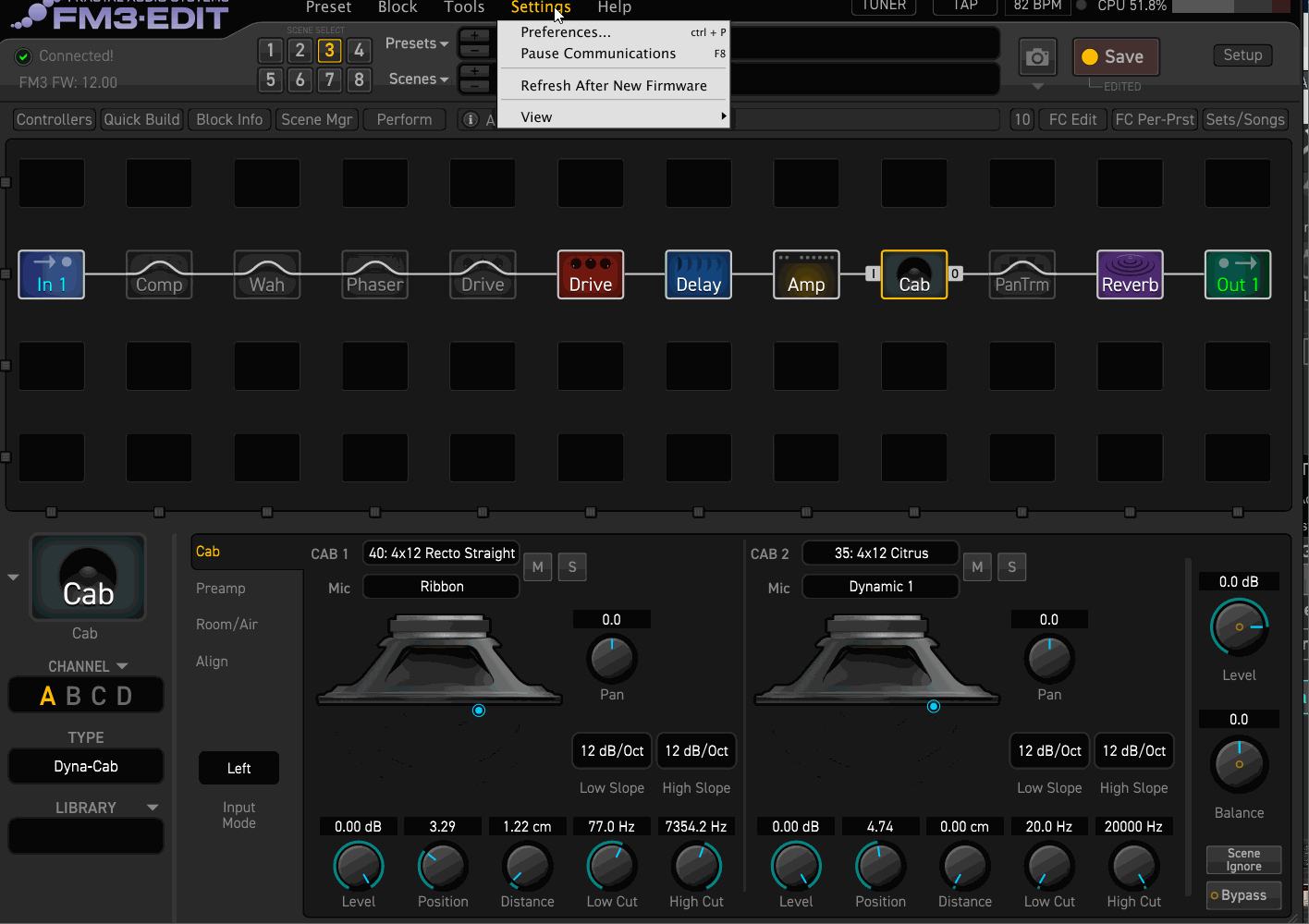Open the Tools menu
Viewport: 1309px width, 924px height.
[464, 7]
